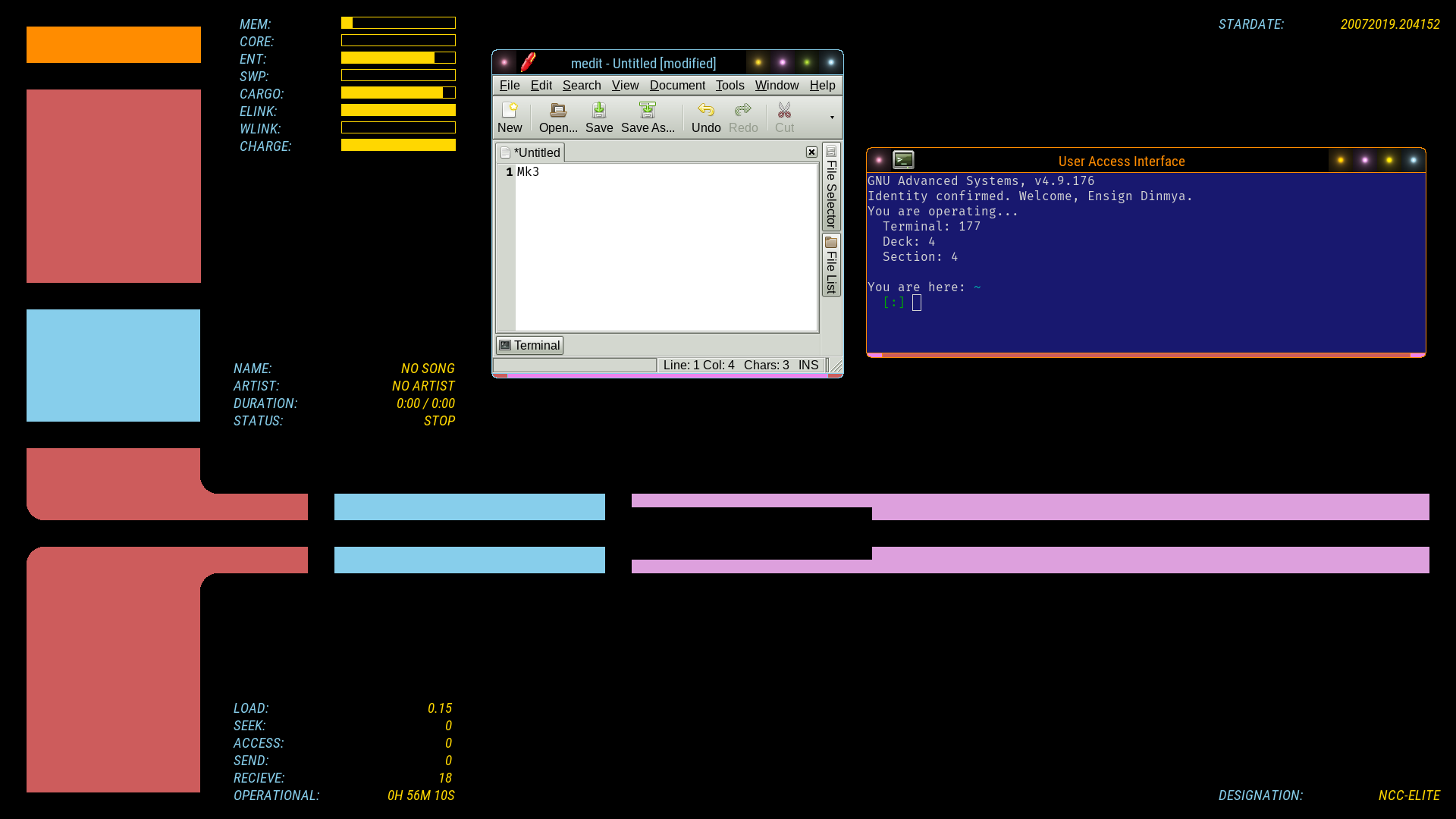Expand the medit toolbar overflow arrow
The width and height of the screenshot is (1456, 819).
[x=832, y=118]
